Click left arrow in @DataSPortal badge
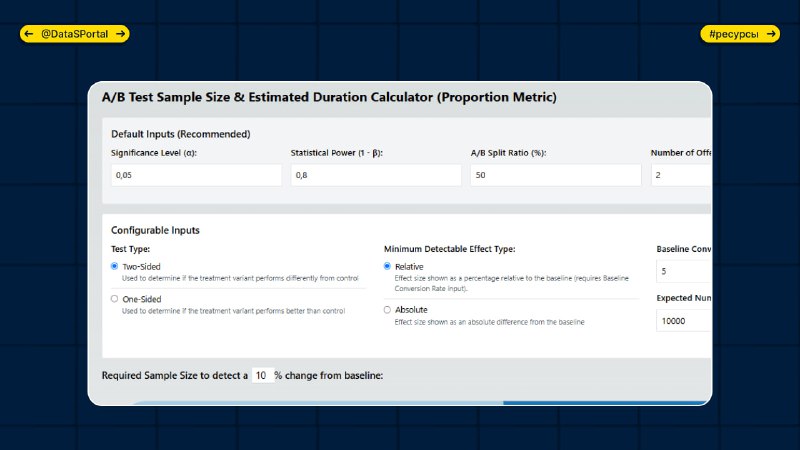Image resolution: width=800 pixels, height=450 pixels. 29,34
